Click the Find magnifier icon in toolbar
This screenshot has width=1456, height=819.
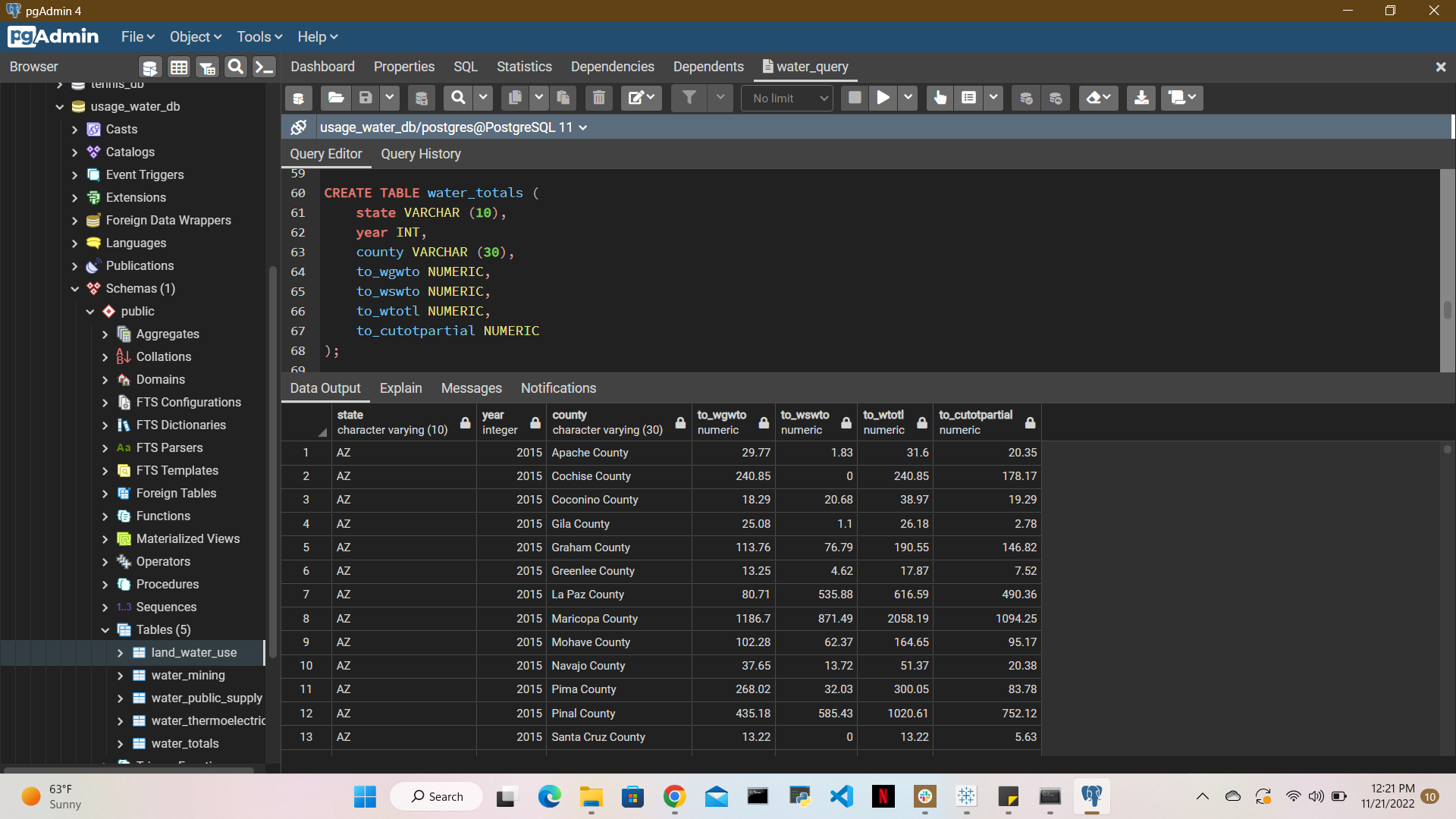coord(458,98)
